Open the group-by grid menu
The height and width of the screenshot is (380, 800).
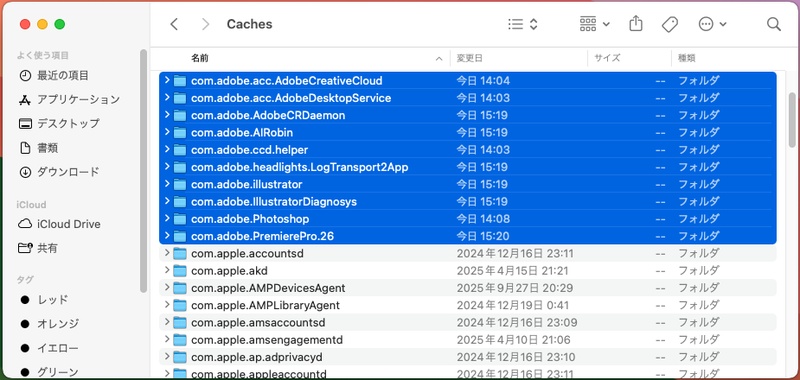point(594,24)
